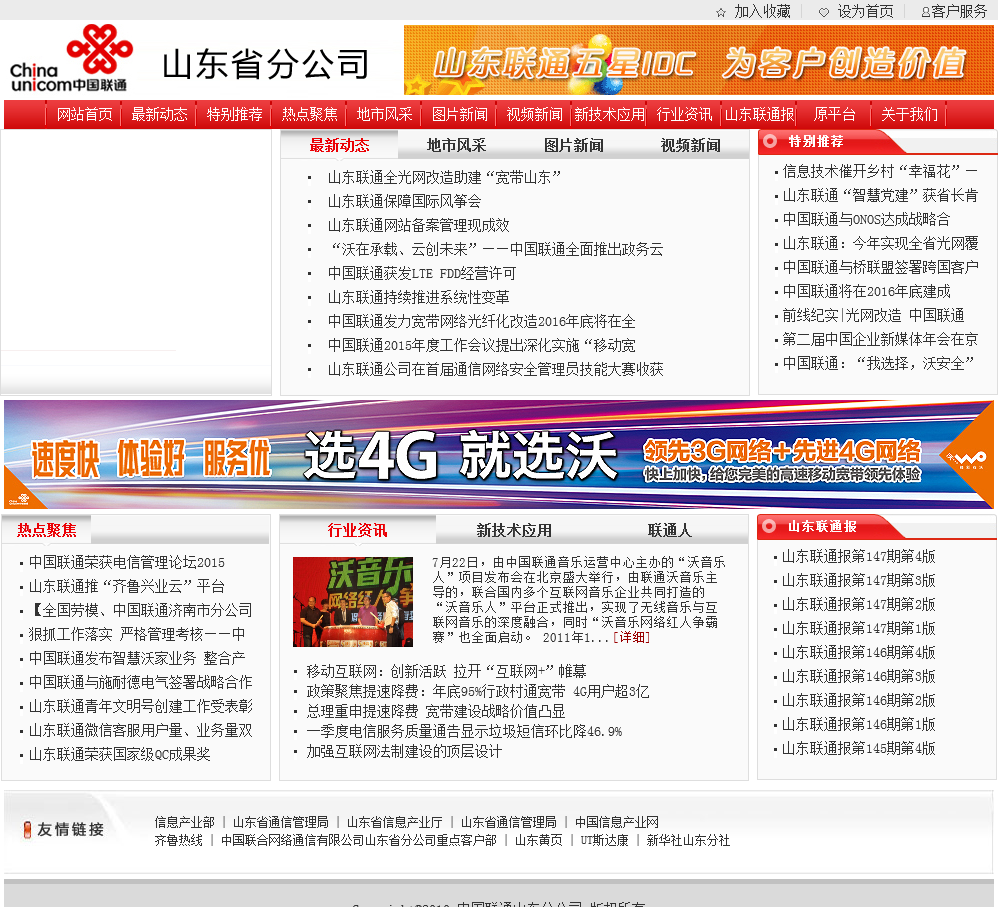
Task: Switch to the 图片新闻 tab in the news panel
Action: coord(573,146)
